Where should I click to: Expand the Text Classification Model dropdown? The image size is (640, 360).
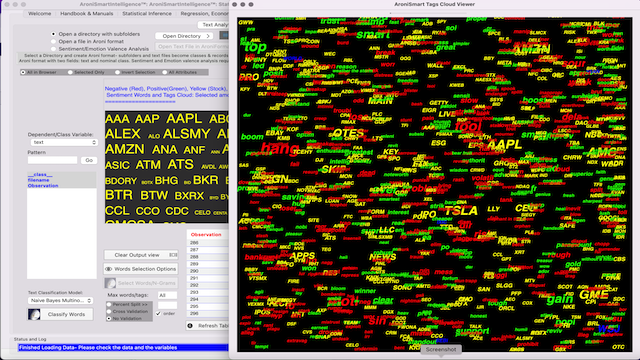point(60,300)
